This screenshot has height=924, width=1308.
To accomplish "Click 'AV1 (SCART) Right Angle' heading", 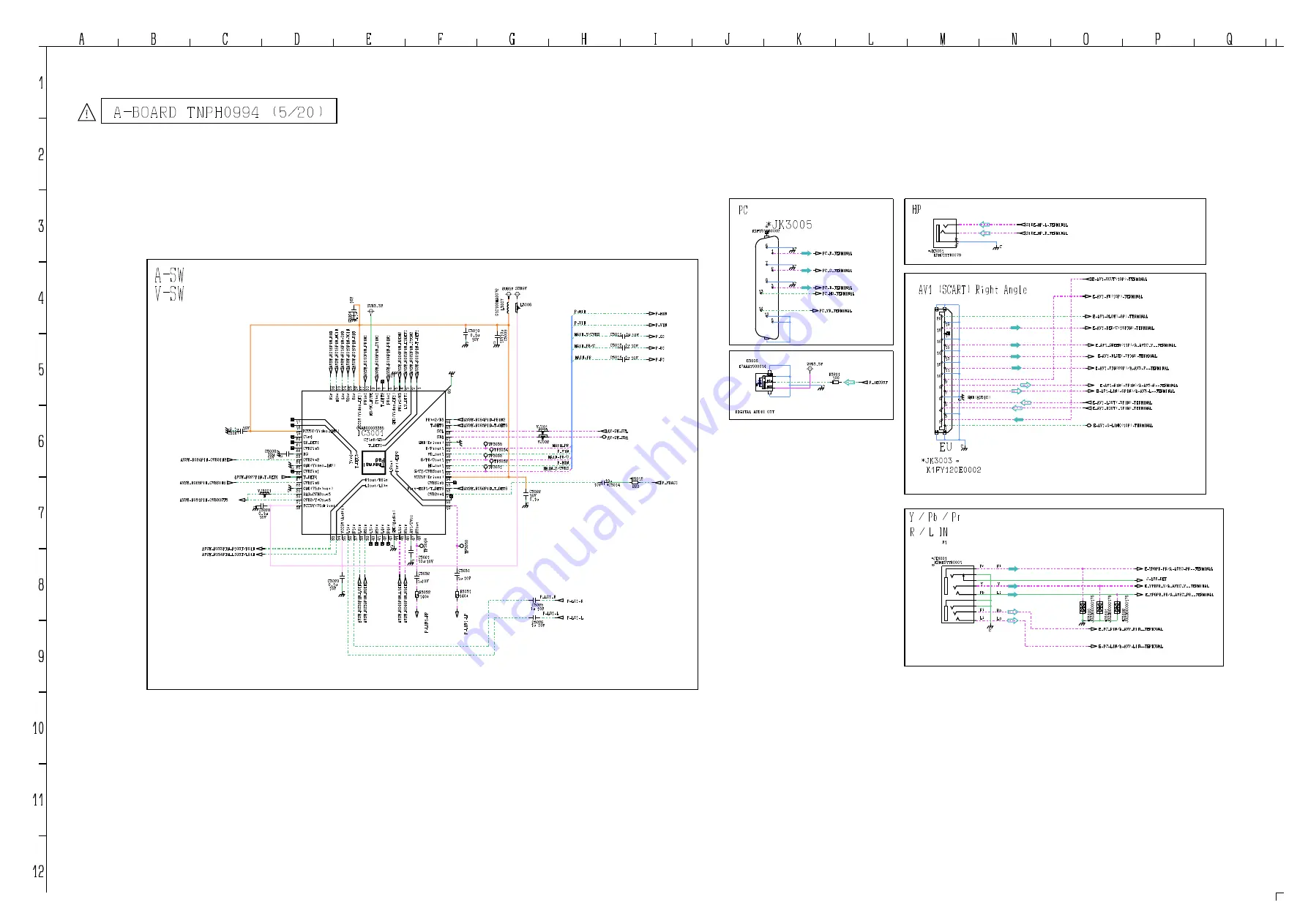I will click(973, 290).
